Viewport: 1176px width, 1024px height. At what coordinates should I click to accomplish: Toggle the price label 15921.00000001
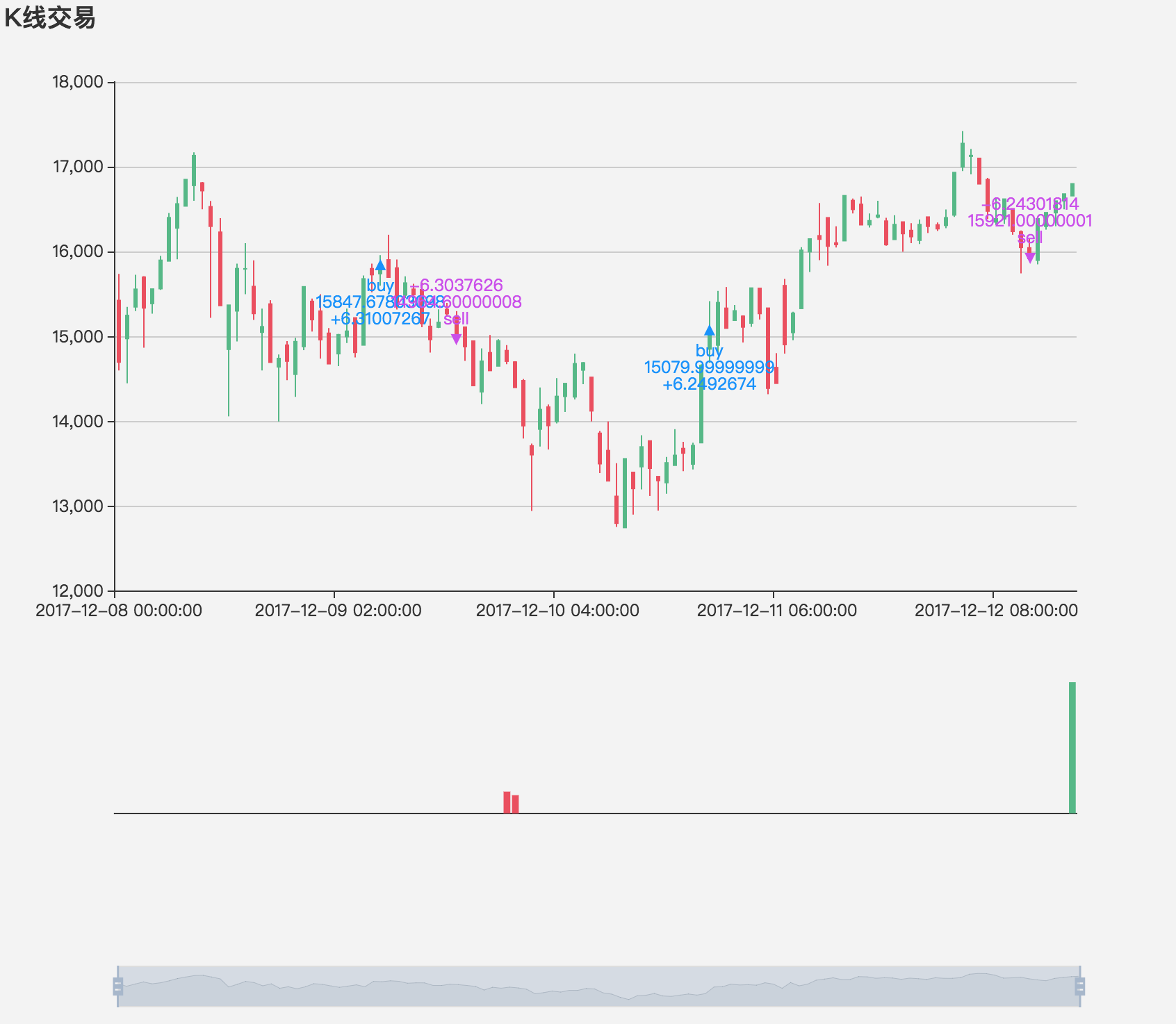pos(1031,221)
